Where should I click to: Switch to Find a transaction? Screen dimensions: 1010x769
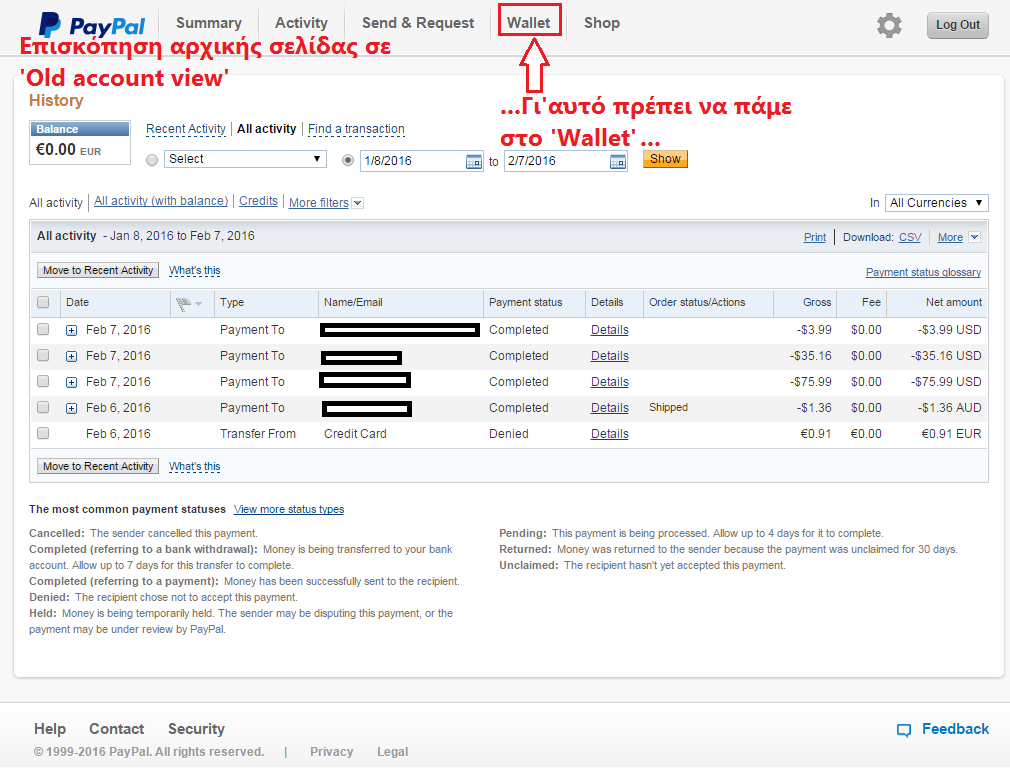(x=356, y=129)
